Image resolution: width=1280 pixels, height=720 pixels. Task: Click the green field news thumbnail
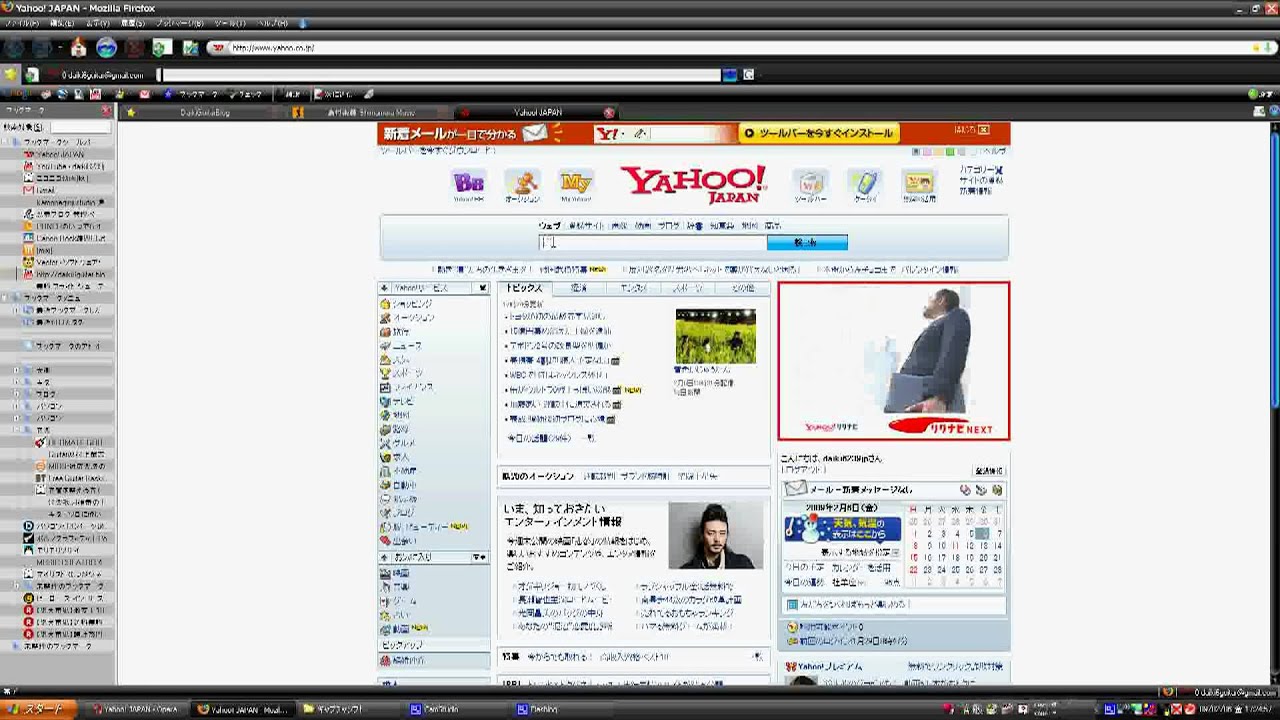[715, 336]
